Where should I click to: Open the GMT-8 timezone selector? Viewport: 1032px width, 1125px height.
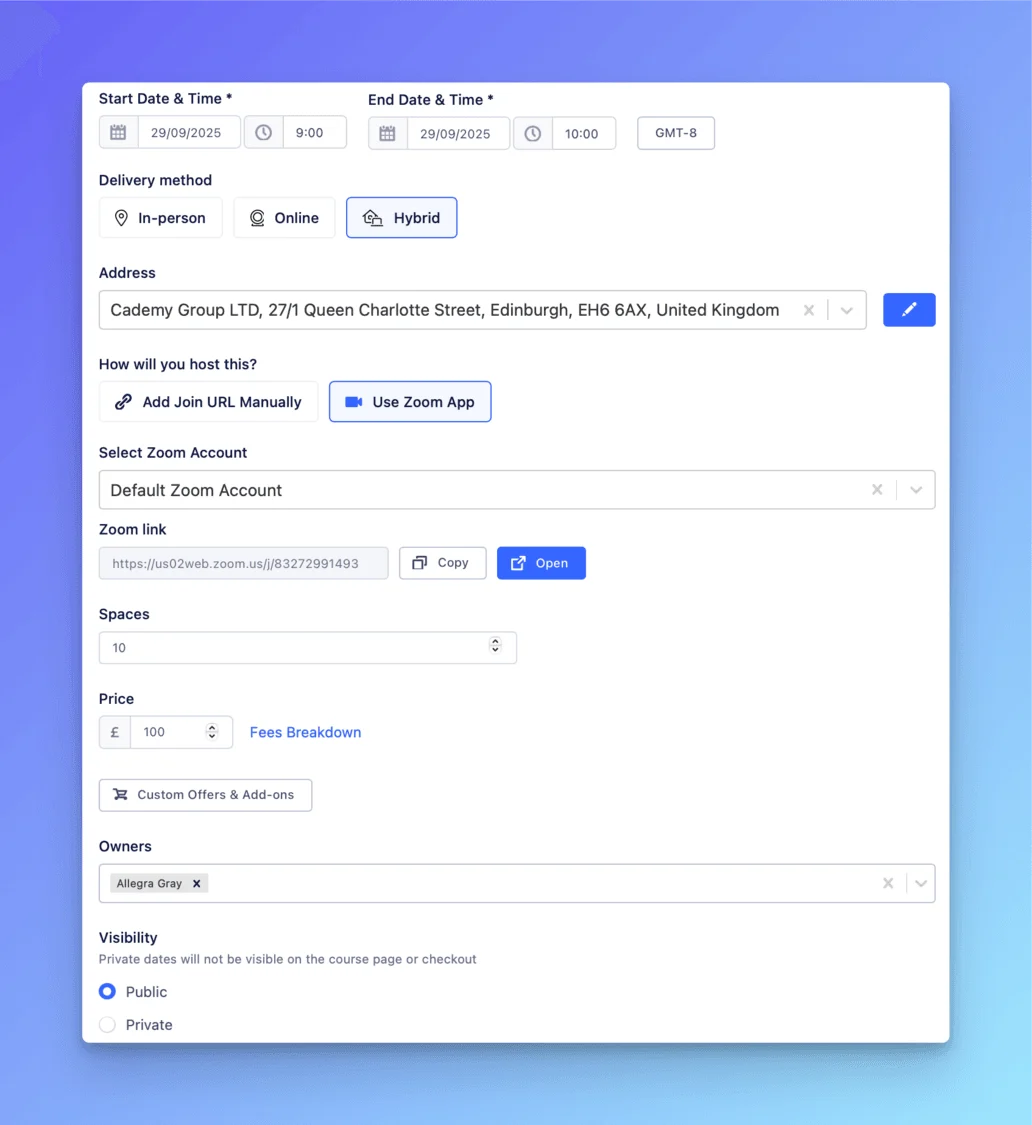[x=675, y=133]
